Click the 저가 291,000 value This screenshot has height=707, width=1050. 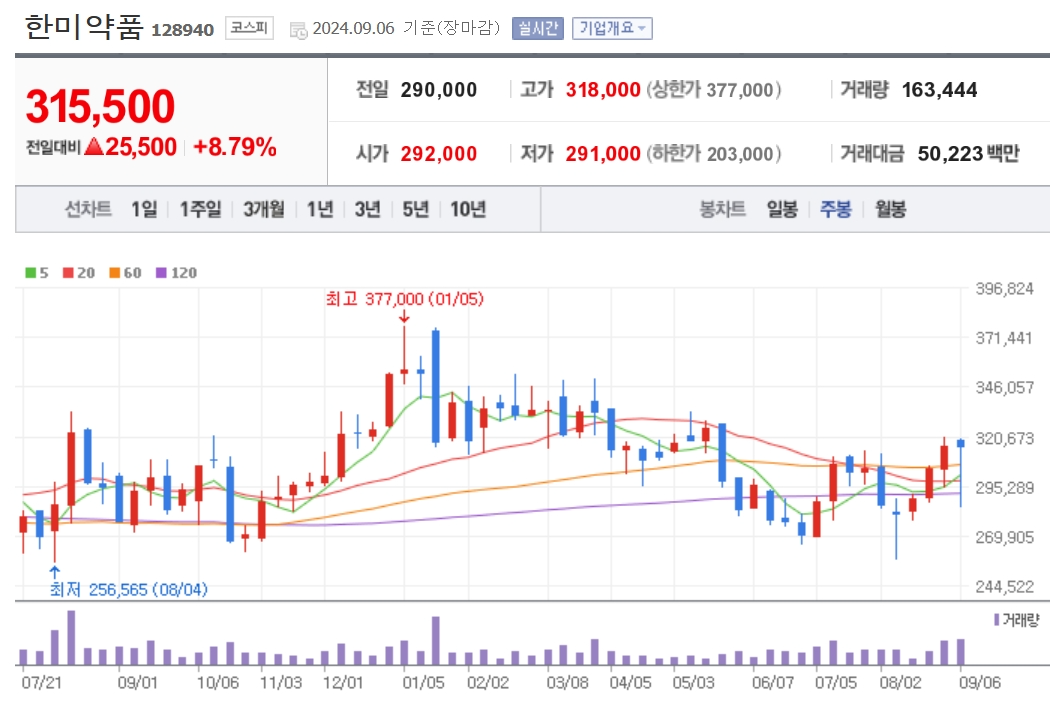(x=603, y=154)
